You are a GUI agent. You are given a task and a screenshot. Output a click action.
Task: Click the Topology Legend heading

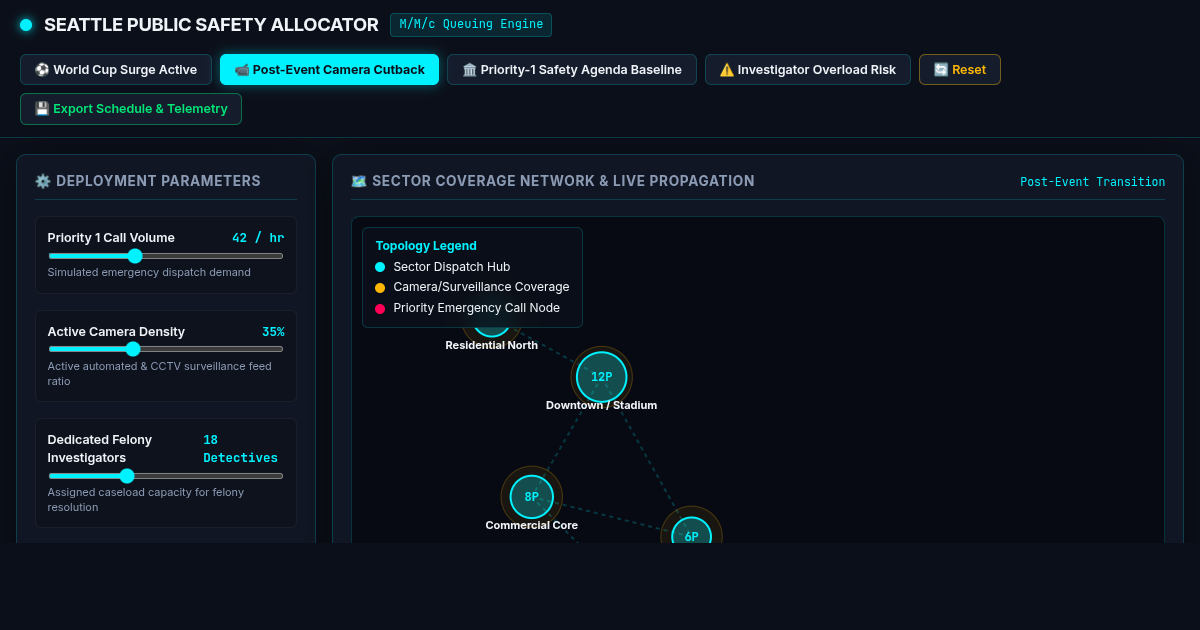point(426,246)
